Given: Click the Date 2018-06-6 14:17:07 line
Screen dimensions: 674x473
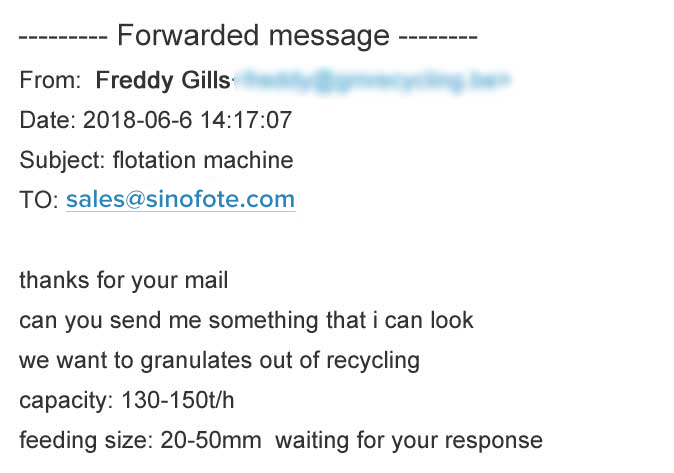Looking at the screenshot, I should pos(156,120).
